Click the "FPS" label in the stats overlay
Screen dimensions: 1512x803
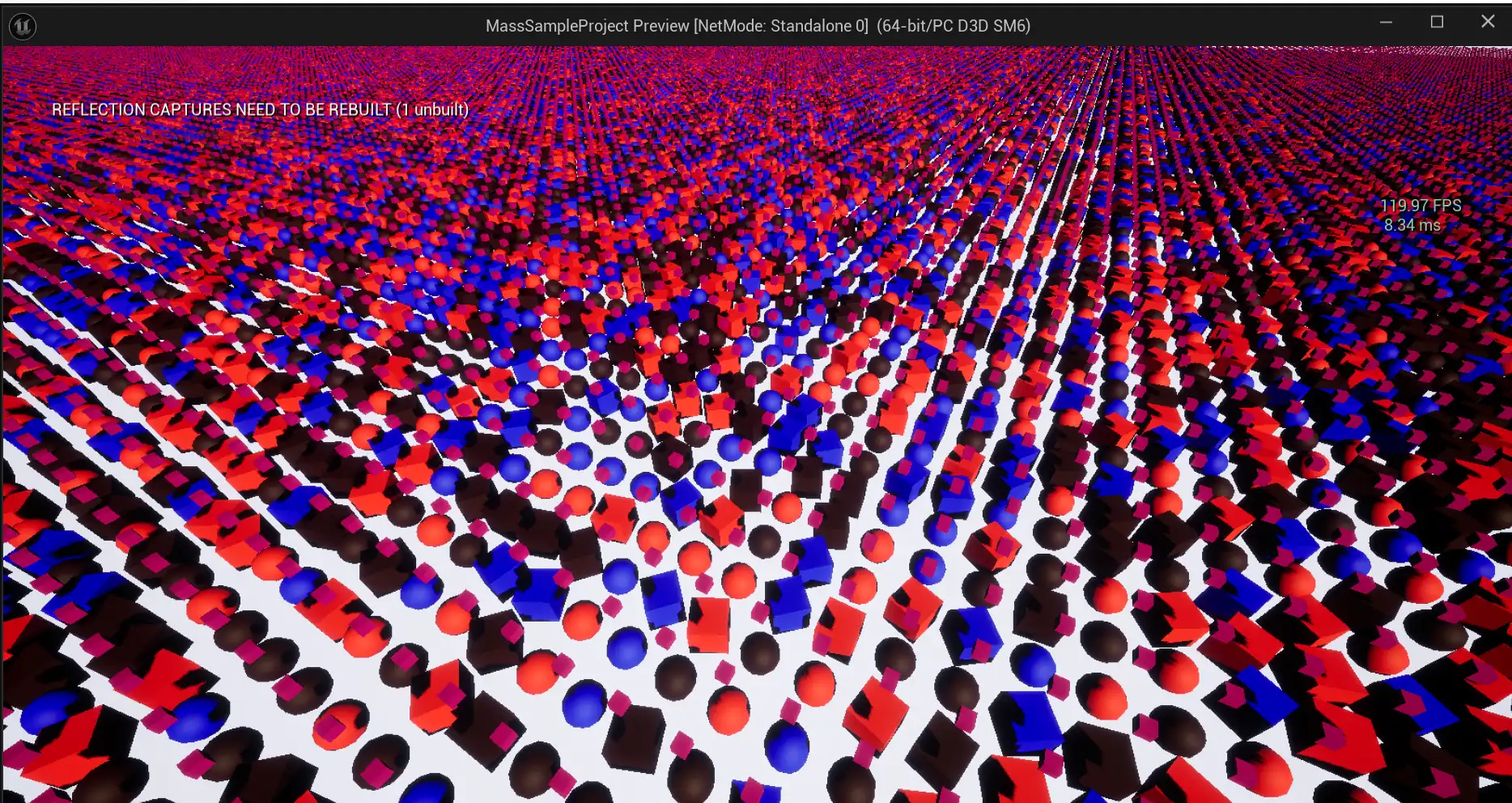(1446, 206)
